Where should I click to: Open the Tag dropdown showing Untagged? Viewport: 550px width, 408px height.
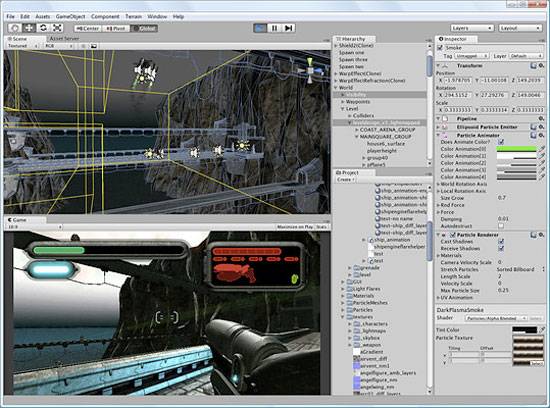click(x=471, y=56)
